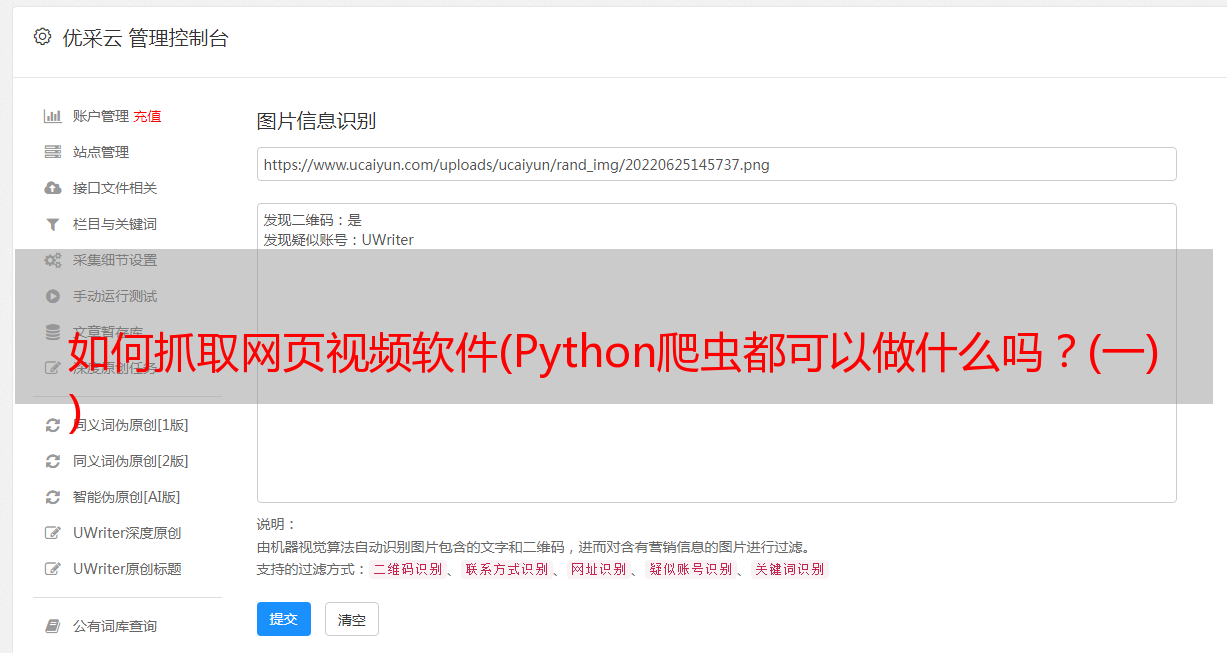Click the red 充值 recharge link
This screenshot has width=1227, height=653.
tap(147, 116)
